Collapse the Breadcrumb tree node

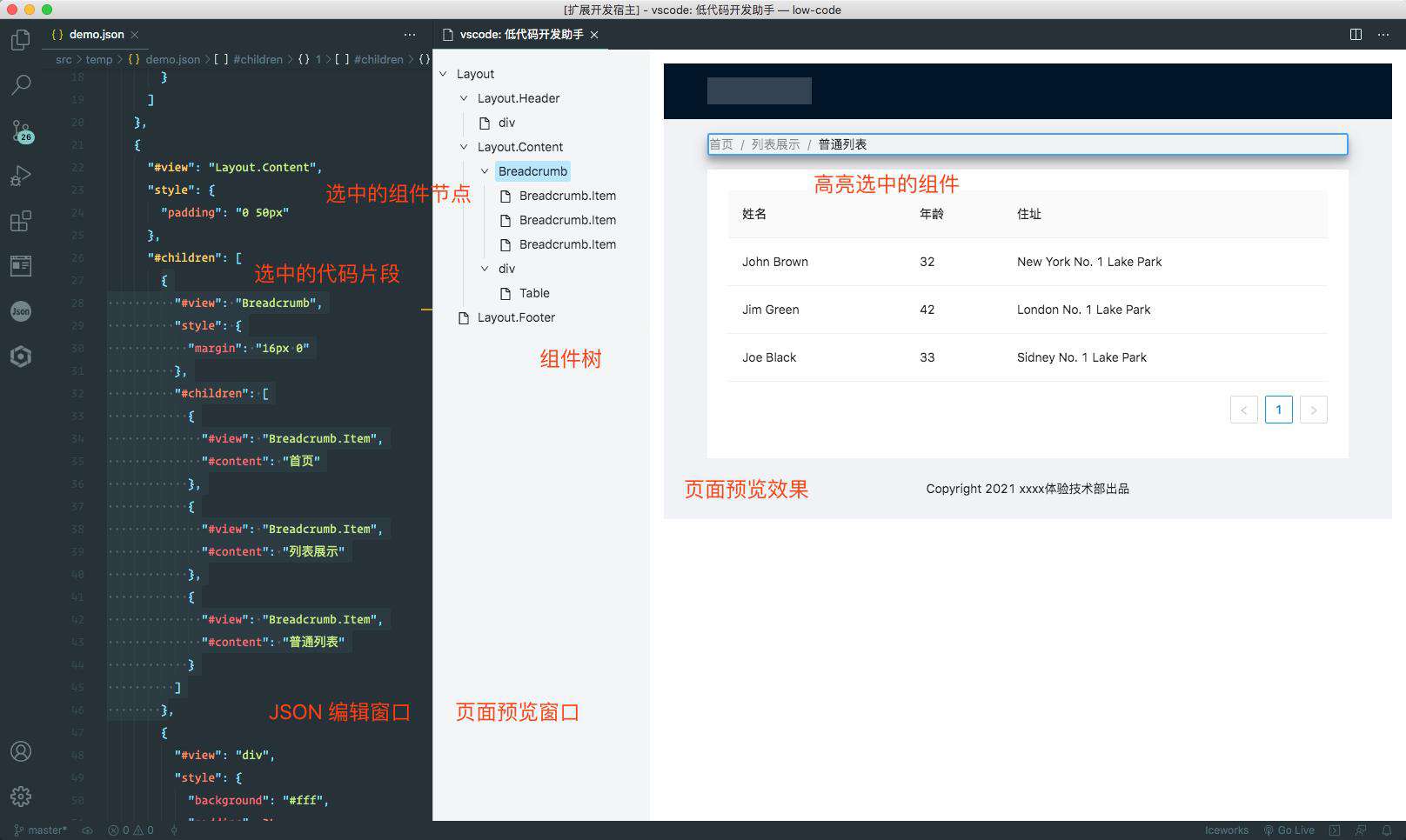pos(485,171)
